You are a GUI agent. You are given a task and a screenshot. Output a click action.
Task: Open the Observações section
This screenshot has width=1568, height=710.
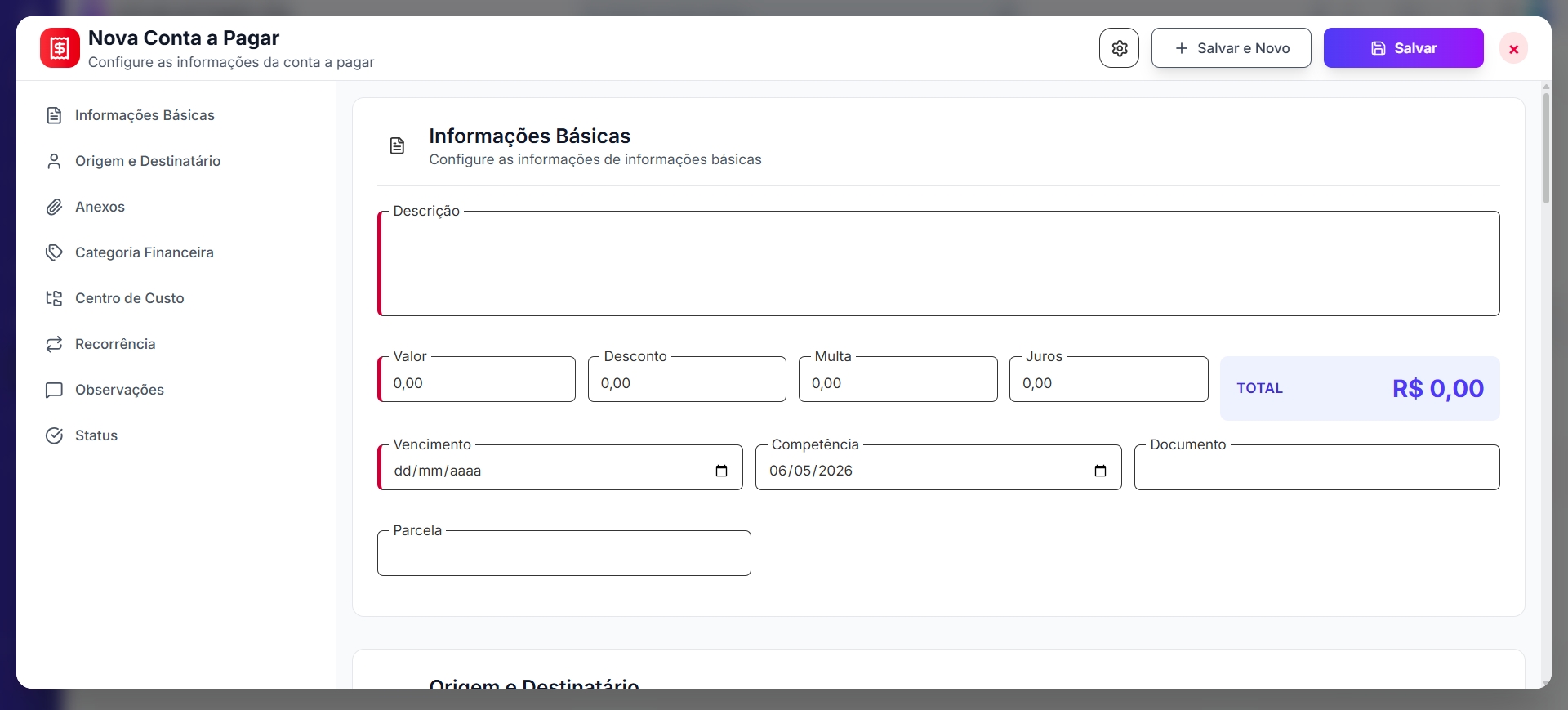pyautogui.click(x=119, y=390)
